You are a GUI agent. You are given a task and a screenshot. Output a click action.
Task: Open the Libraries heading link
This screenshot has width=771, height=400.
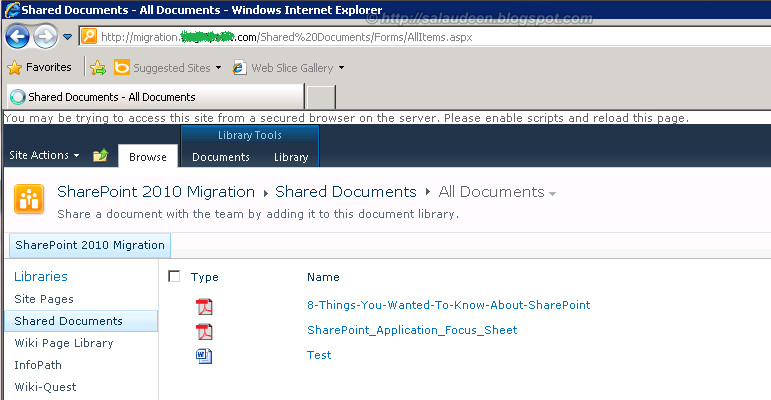[x=41, y=277]
